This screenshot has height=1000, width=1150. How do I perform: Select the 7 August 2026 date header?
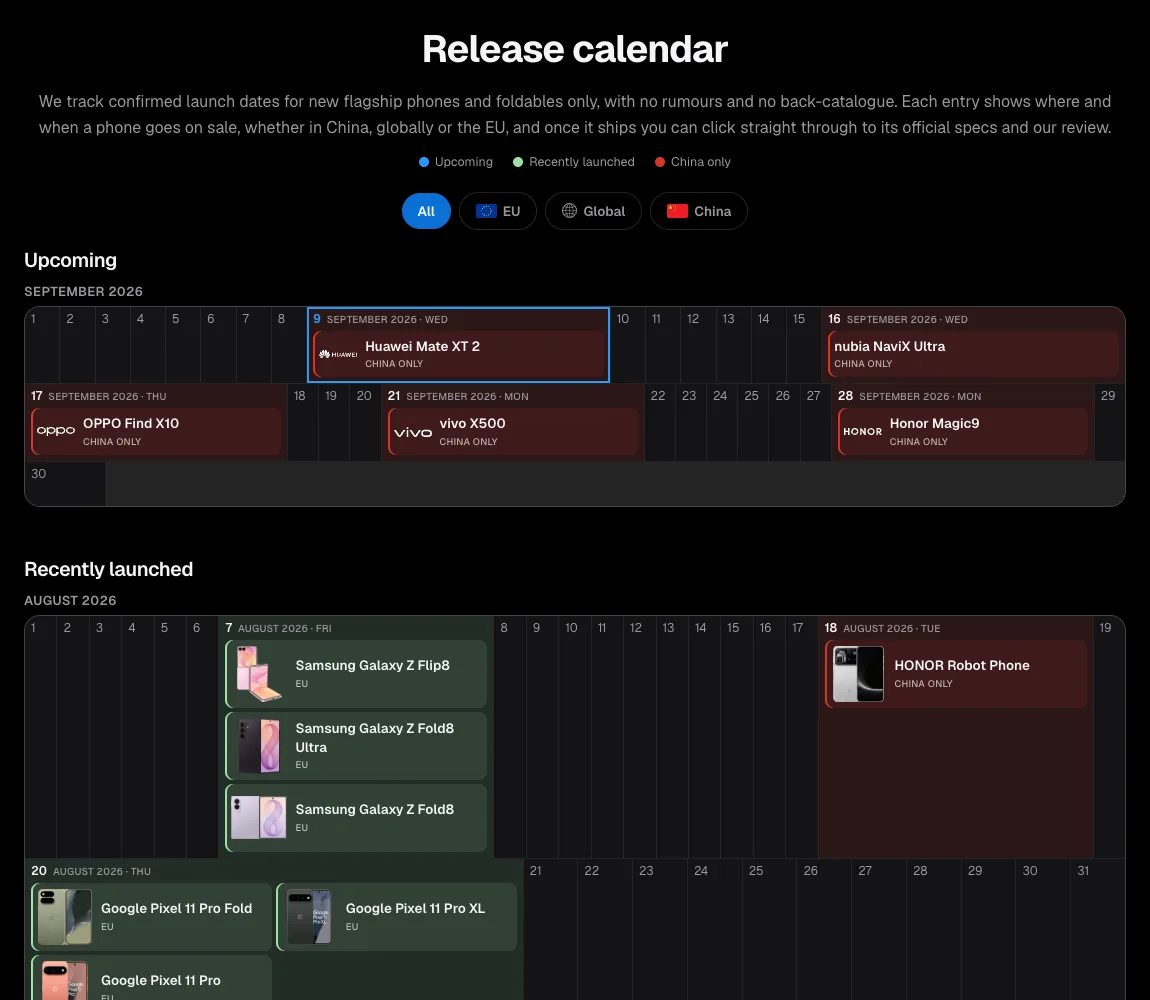[x=279, y=628]
